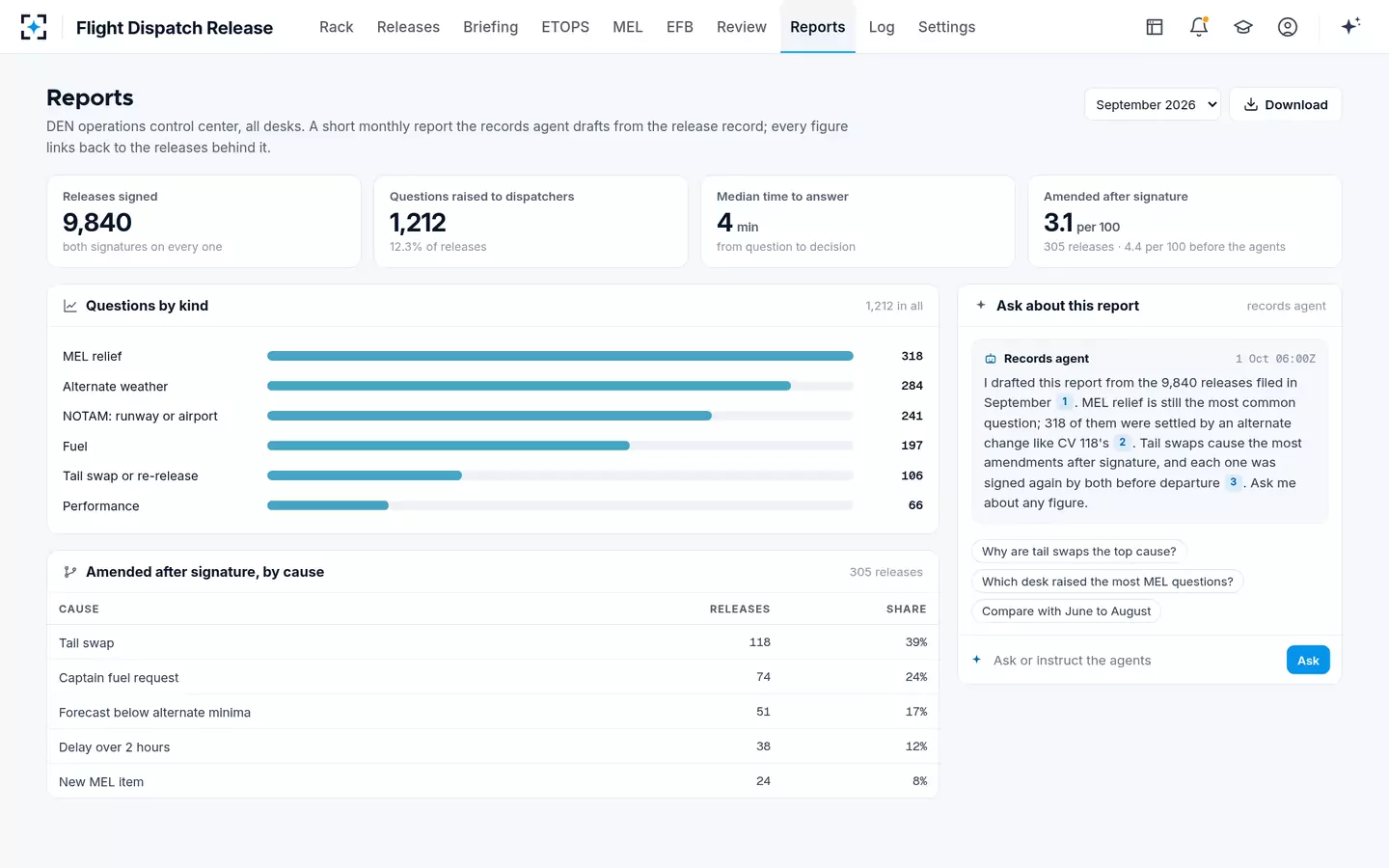Click the Ask button
The width and height of the screenshot is (1389, 868).
click(x=1308, y=660)
